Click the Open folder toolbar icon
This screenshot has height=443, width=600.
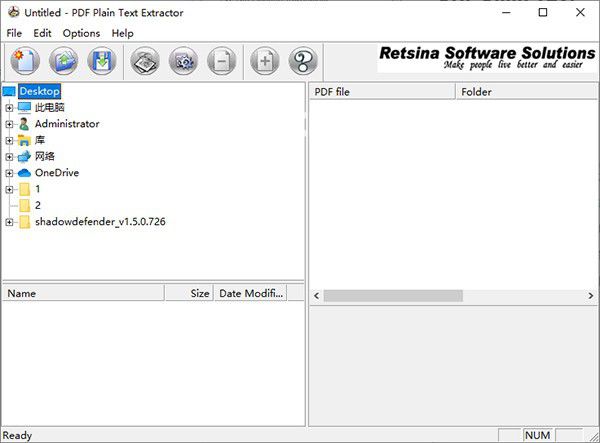(x=64, y=61)
